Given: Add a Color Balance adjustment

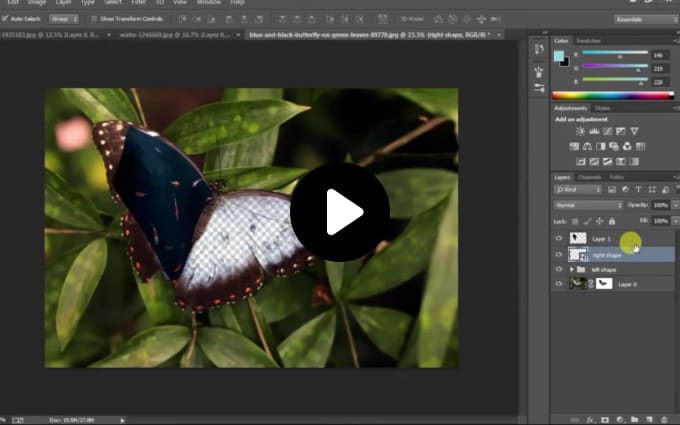Looking at the screenshot, I should [x=587, y=147].
